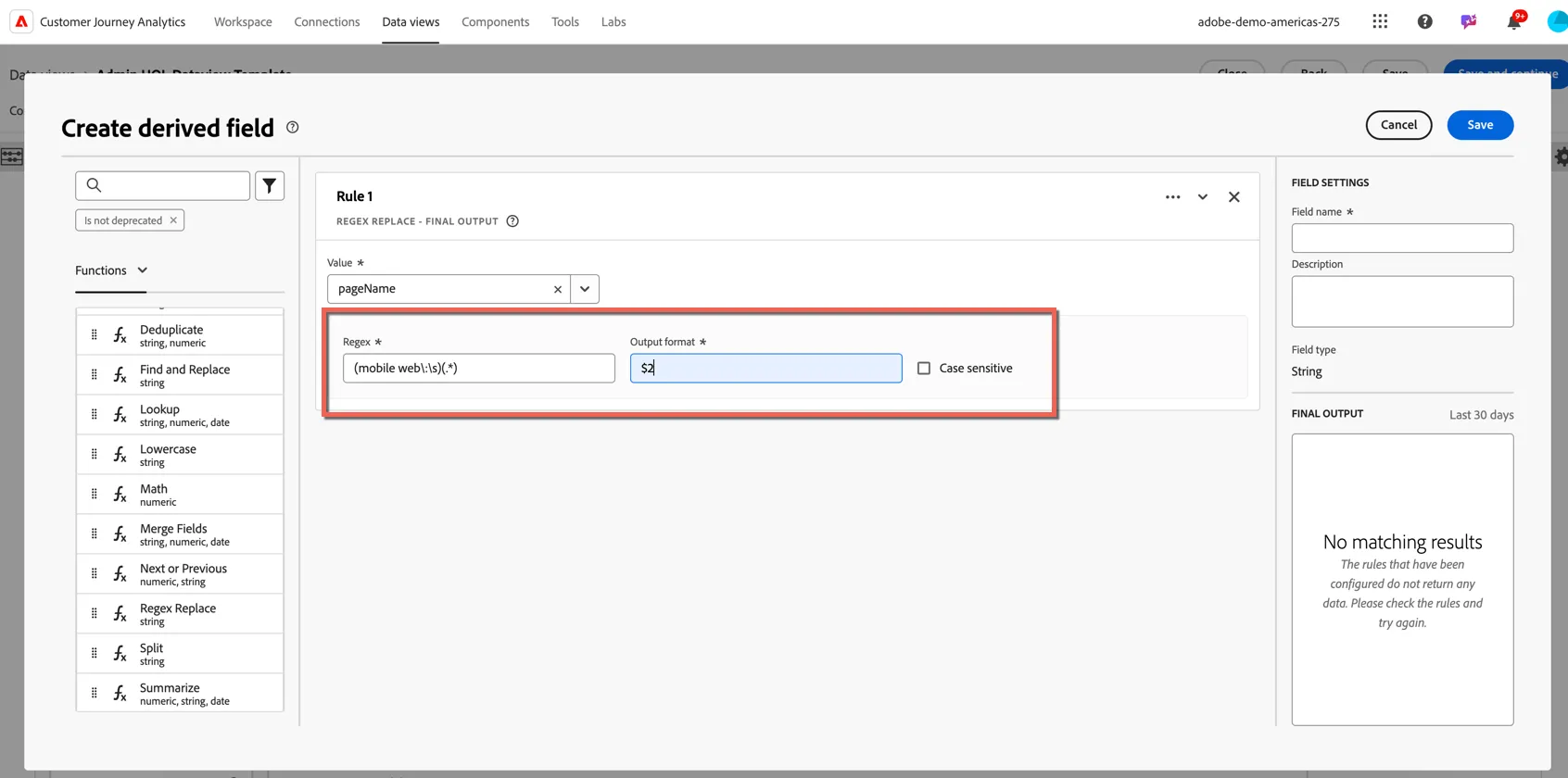This screenshot has width=1568, height=778.
Task: Click the Split function fx icon
Action: tap(120, 654)
